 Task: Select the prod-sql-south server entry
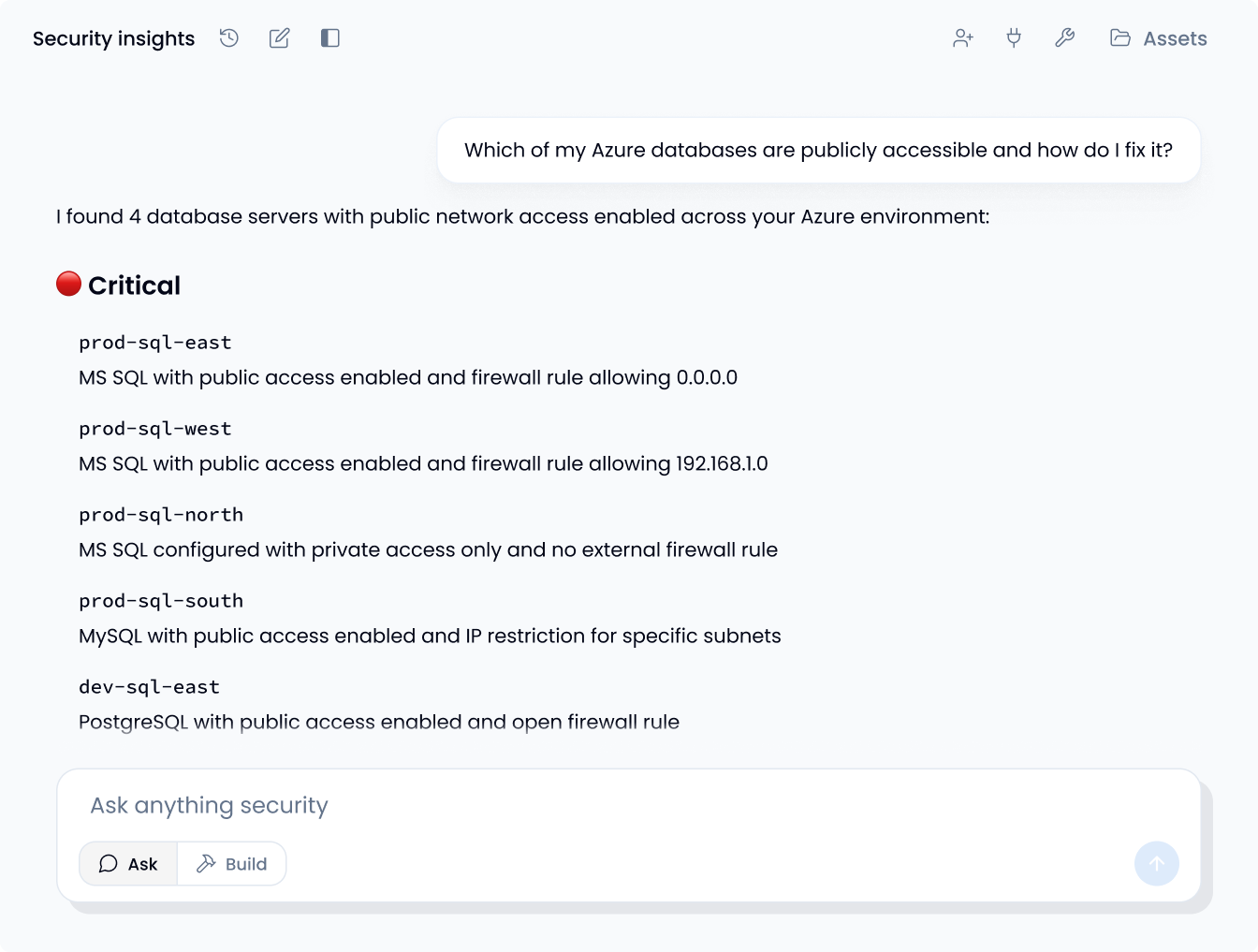161,601
